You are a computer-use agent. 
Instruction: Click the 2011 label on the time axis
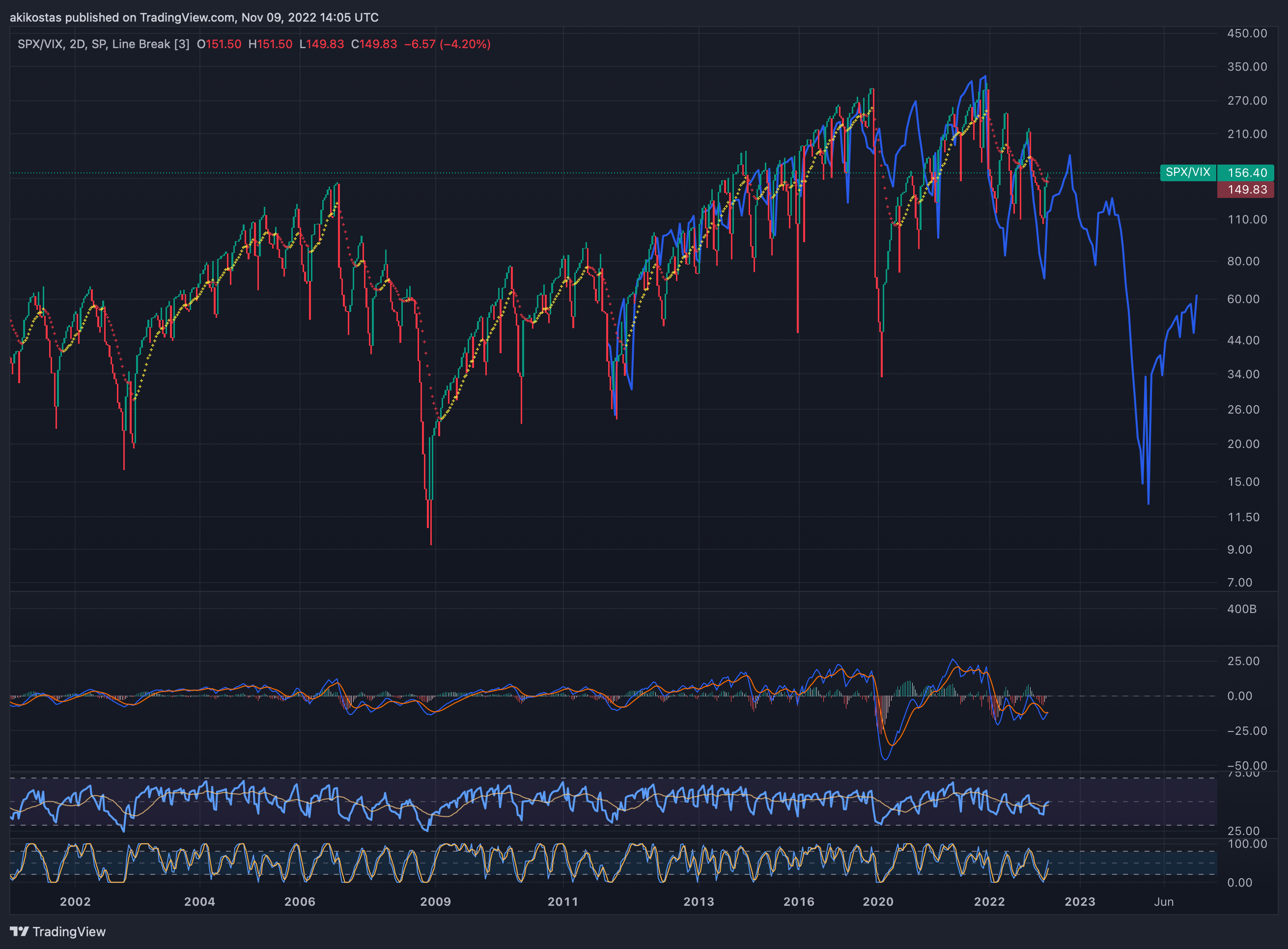563,901
